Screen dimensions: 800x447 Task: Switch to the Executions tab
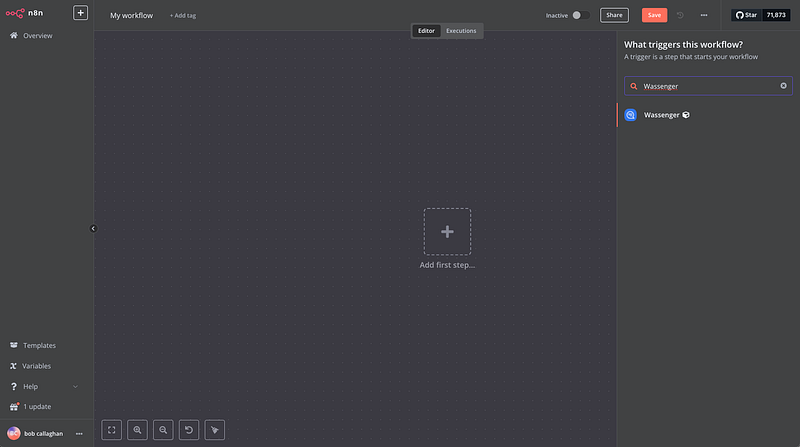click(x=461, y=31)
